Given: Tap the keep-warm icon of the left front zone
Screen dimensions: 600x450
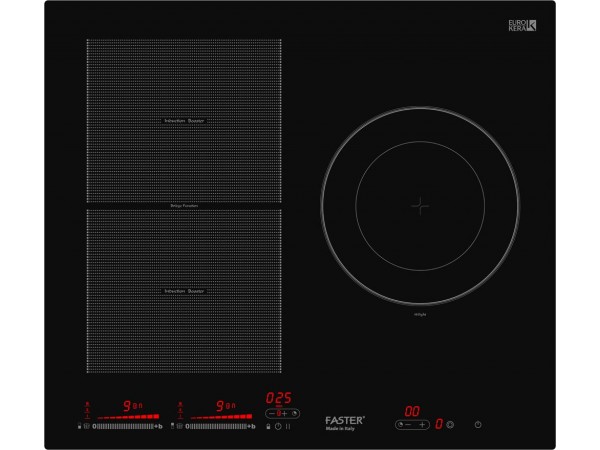Looking at the screenshot, I should tap(86, 426).
